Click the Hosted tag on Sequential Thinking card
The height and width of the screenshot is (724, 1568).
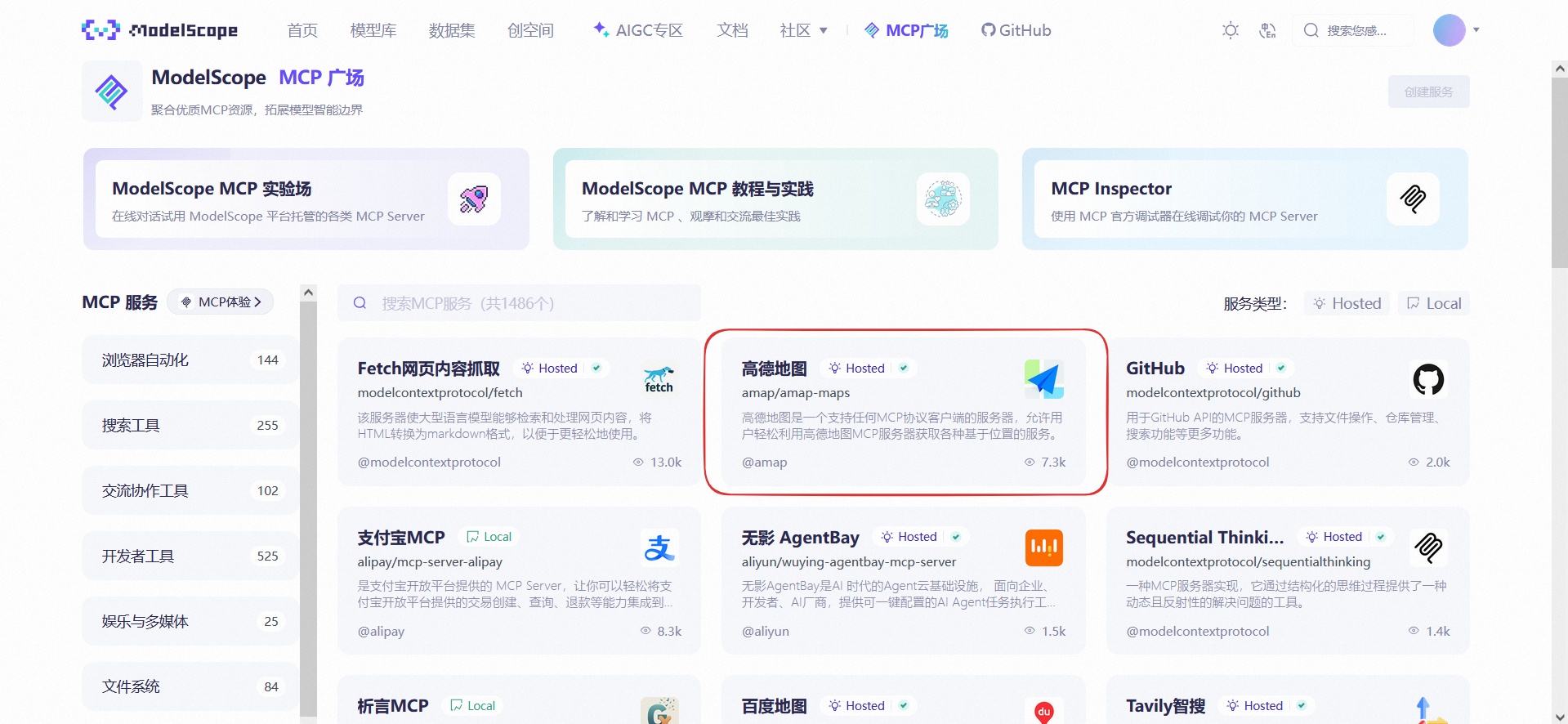click(x=1334, y=537)
